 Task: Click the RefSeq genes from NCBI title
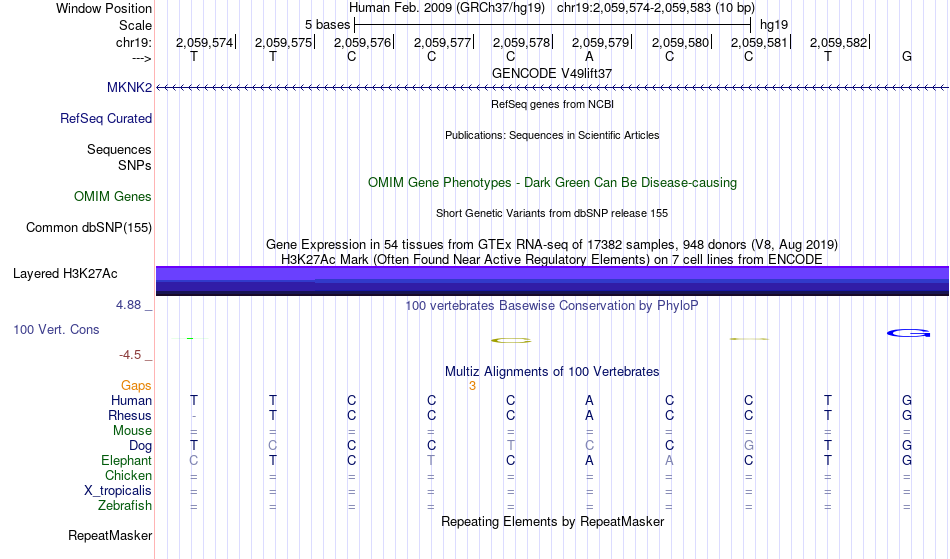pos(552,104)
